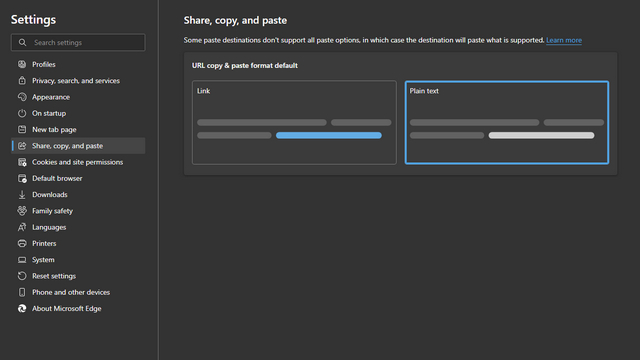Open Downloads settings
The width and height of the screenshot is (640, 360).
click(x=50, y=195)
